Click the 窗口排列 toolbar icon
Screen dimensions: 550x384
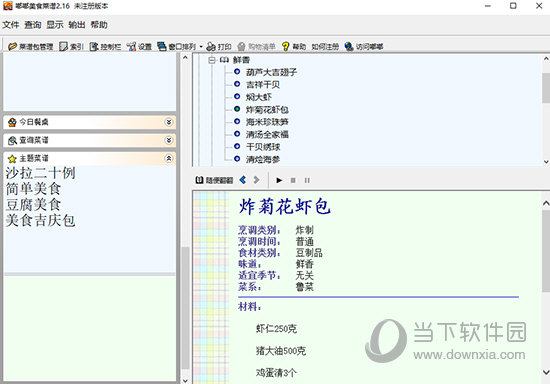point(161,46)
